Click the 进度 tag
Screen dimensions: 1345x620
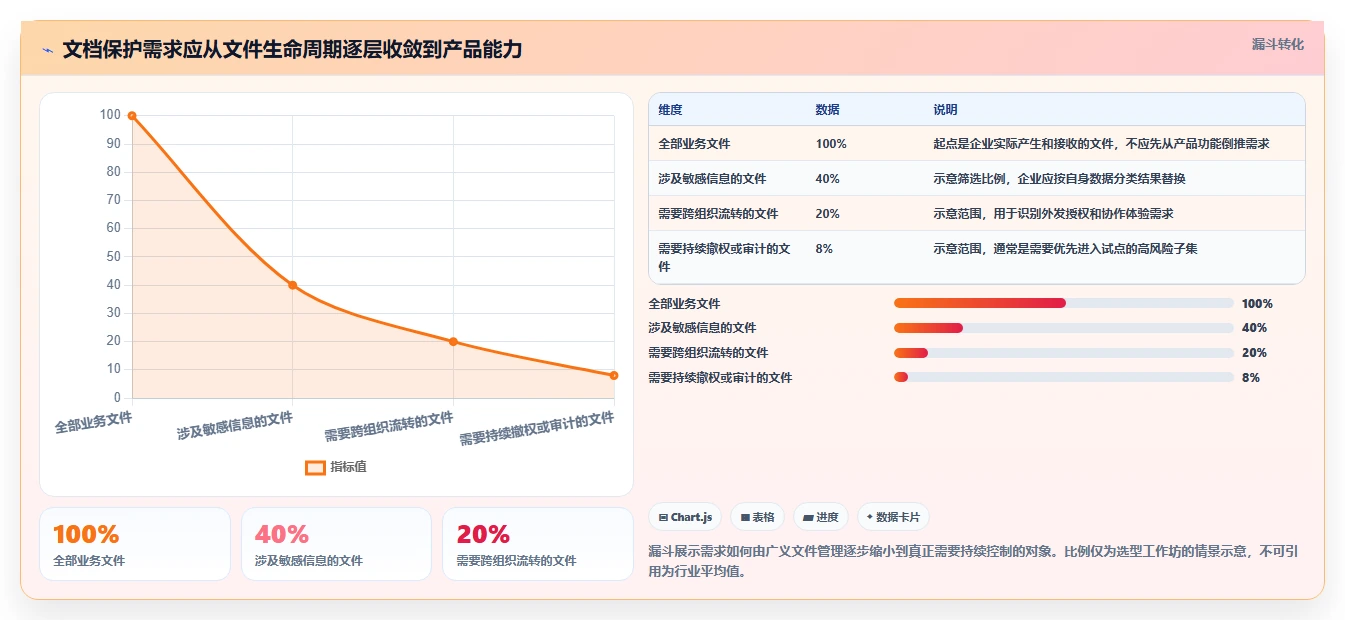821,517
